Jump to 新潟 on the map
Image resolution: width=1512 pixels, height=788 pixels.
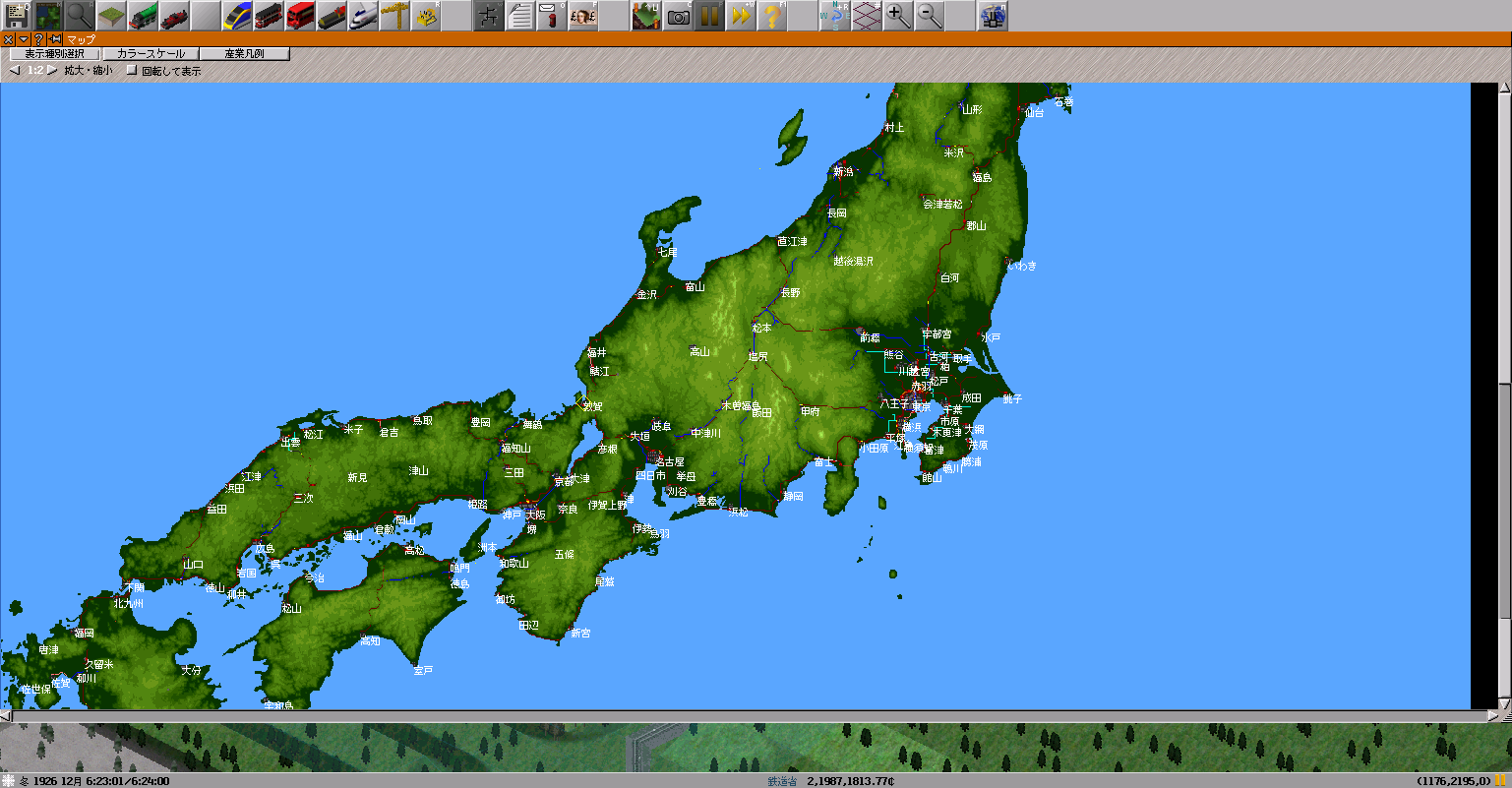(x=844, y=171)
